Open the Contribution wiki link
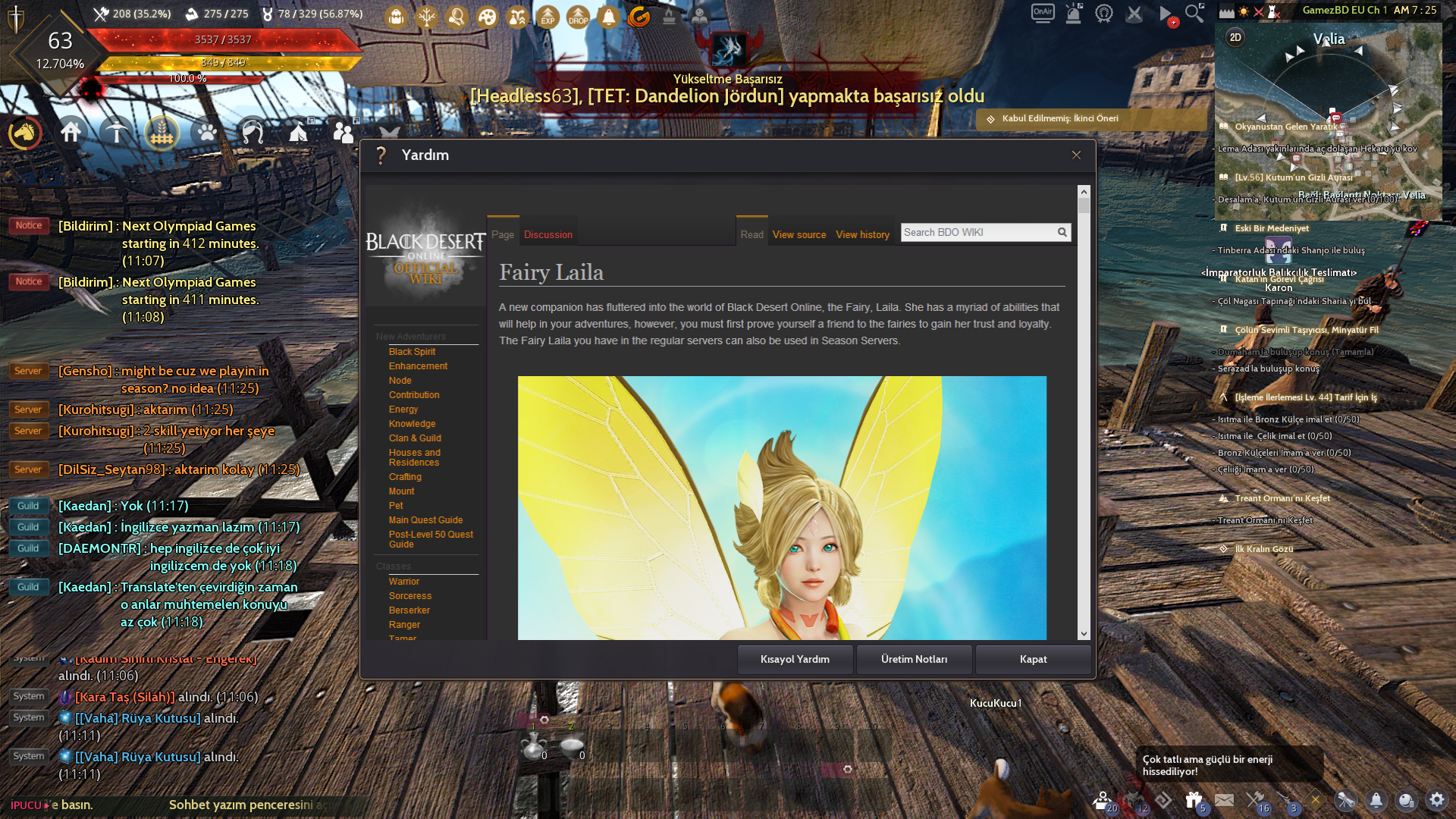The width and height of the screenshot is (1456, 819). click(414, 395)
